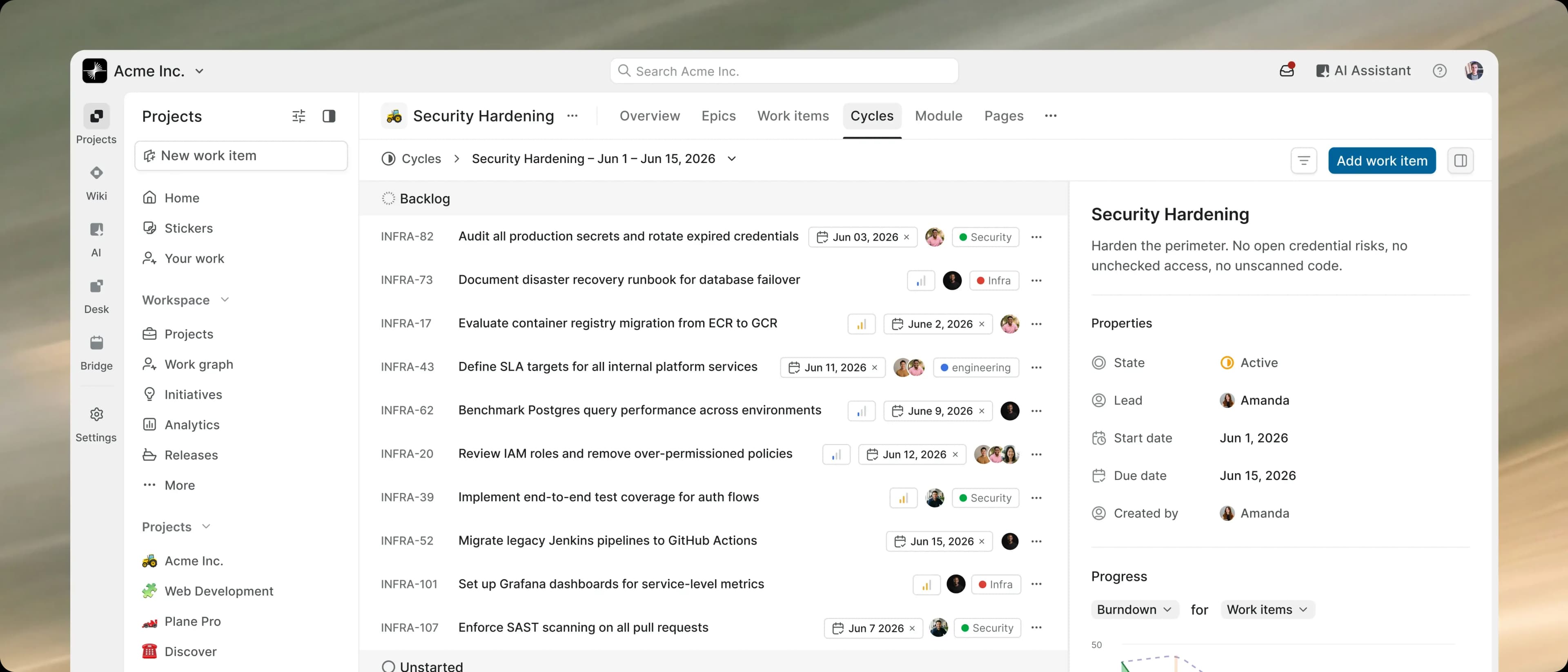Open more options for INFRA-20
The width and height of the screenshot is (1568, 672).
pyautogui.click(x=1037, y=455)
